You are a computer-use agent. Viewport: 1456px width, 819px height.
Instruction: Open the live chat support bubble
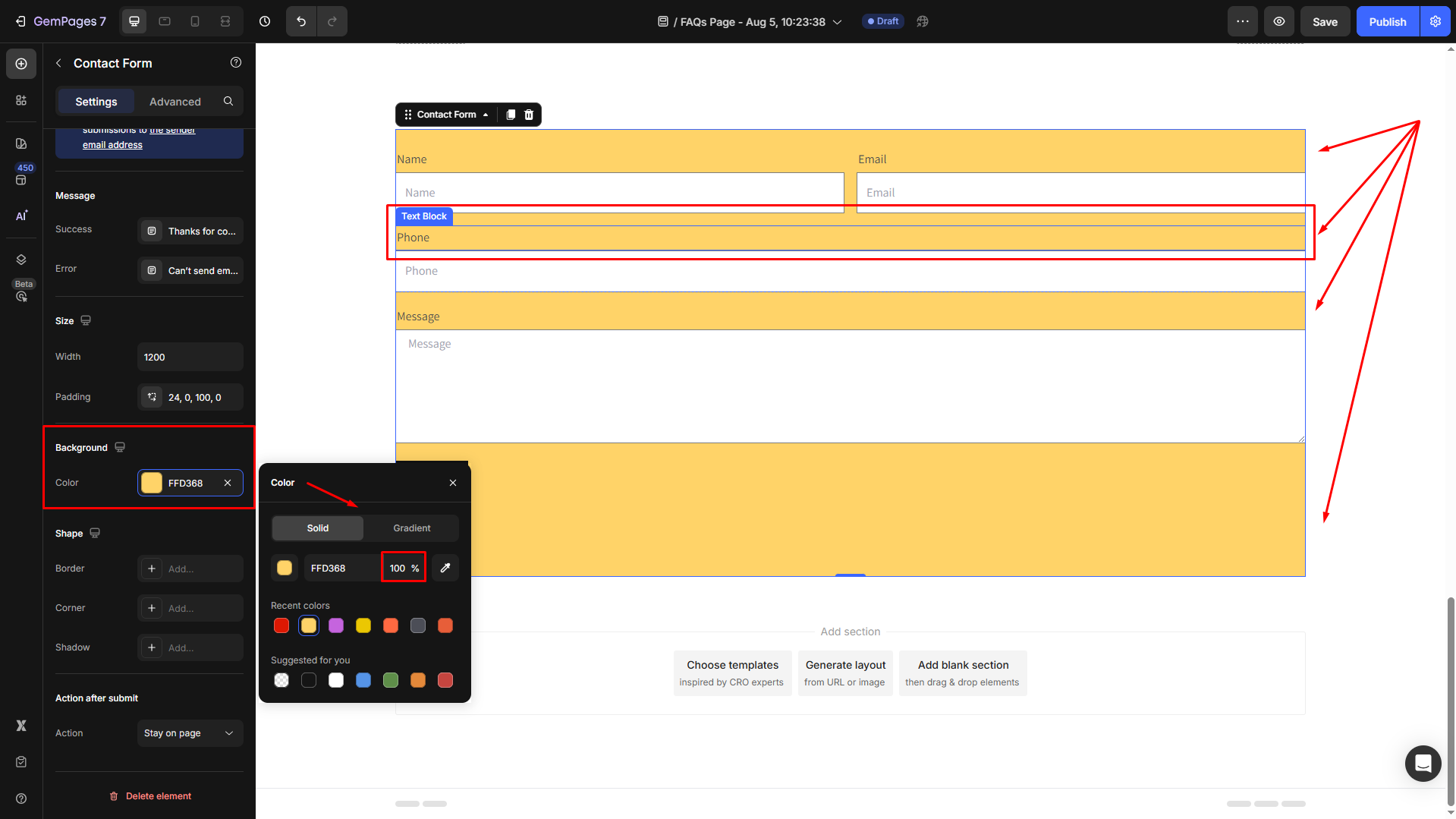(x=1423, y=763)
